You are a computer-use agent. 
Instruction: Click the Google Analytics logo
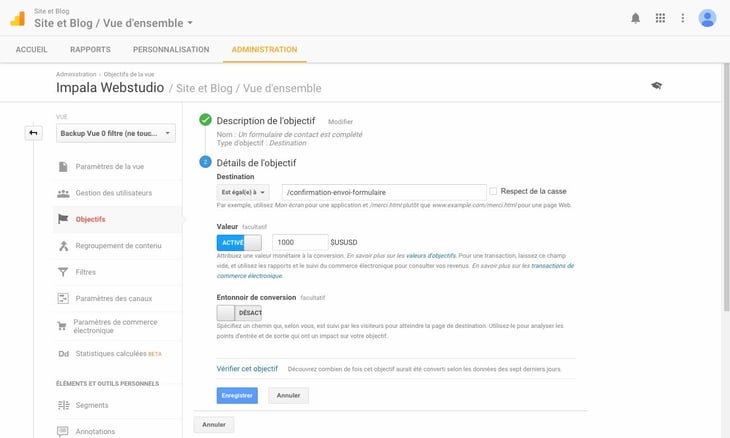(18, 19)
